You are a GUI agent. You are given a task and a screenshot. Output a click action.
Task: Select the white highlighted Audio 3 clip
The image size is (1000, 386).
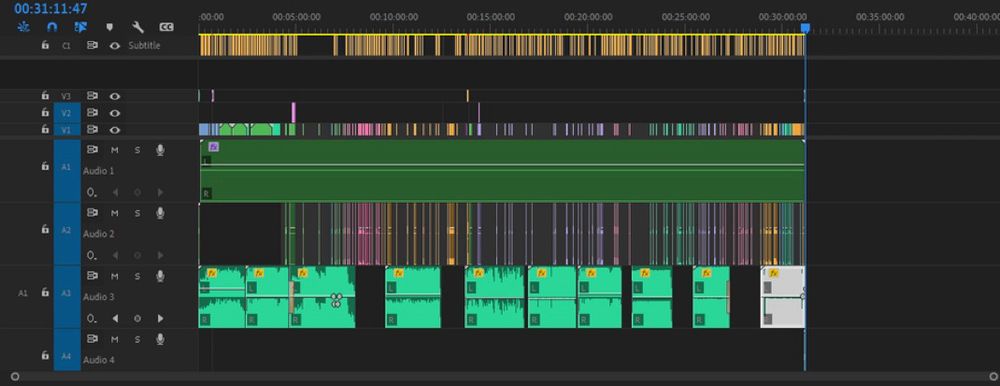coord(783,297)
